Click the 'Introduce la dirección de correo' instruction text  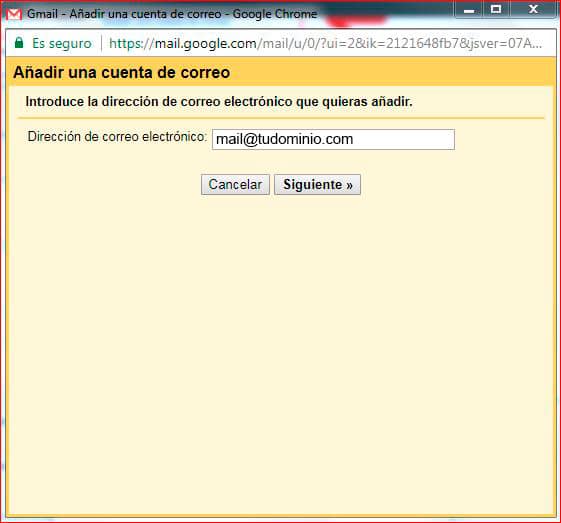(219, 102)
